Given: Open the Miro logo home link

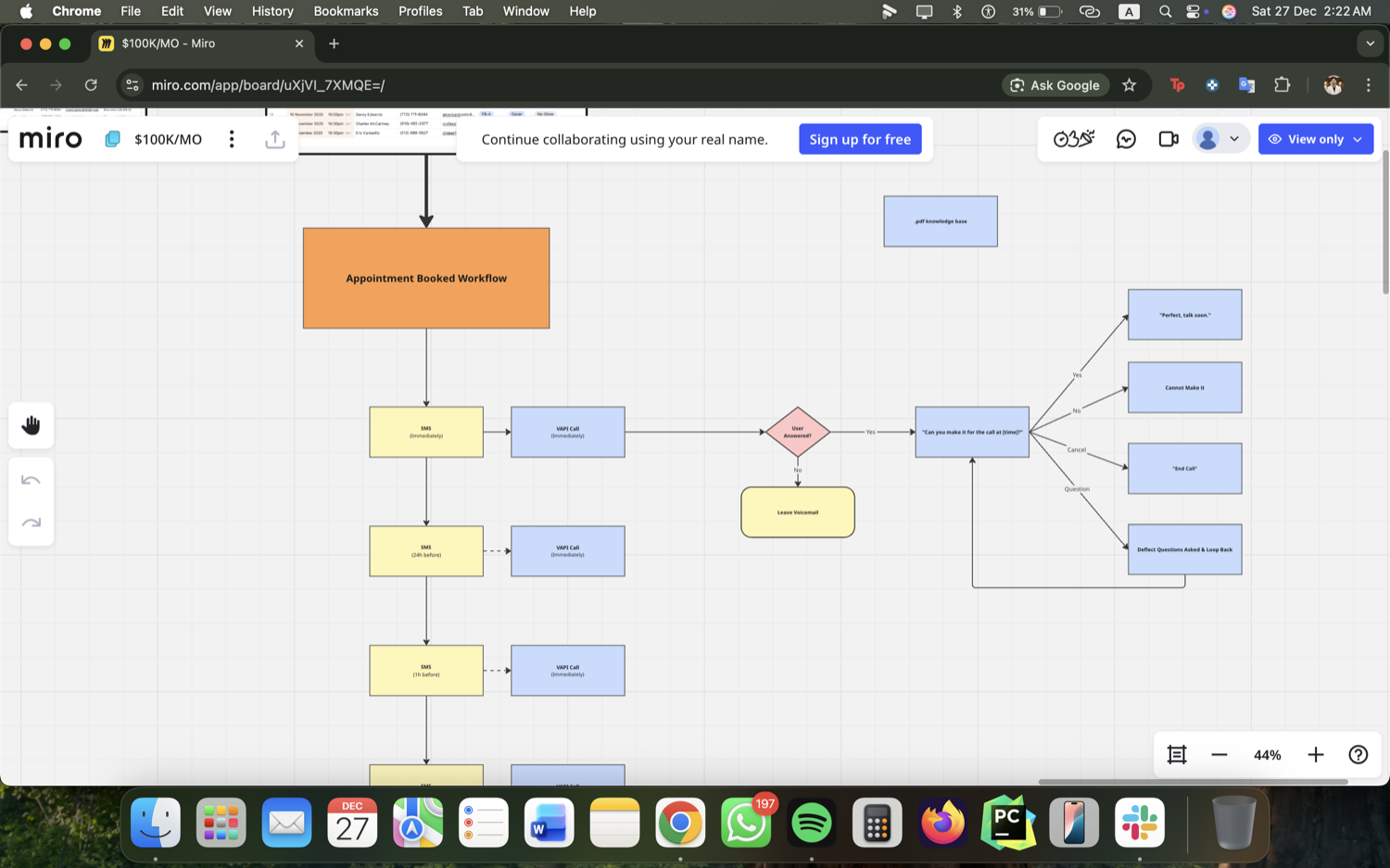Looking at the screenshot, I should click(x=50, y=139).
